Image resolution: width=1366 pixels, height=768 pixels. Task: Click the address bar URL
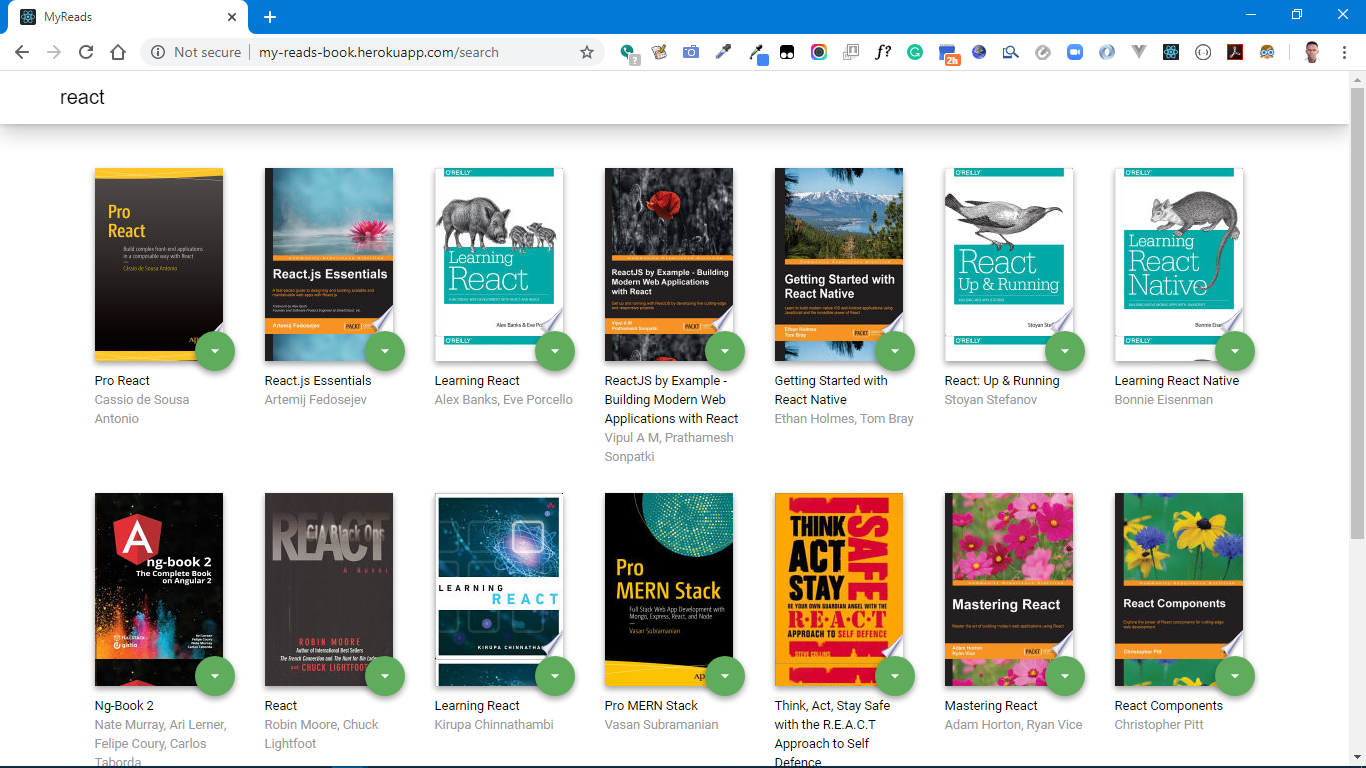tap(378, 52)
